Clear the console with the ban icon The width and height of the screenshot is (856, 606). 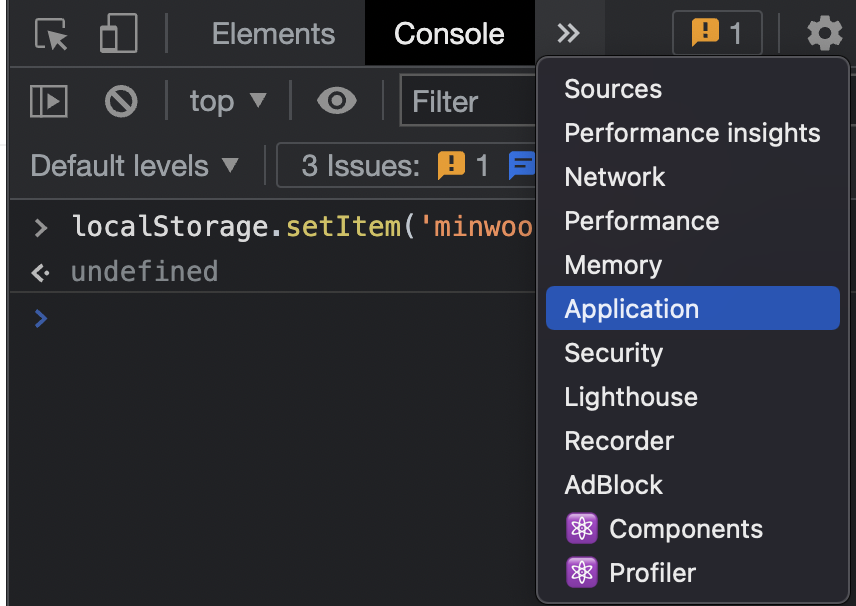pos(121,101)
